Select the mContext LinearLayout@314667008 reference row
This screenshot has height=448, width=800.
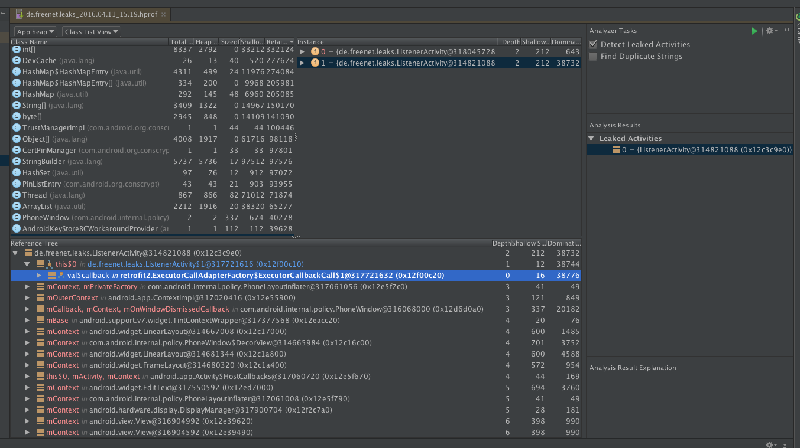point(295,332)
